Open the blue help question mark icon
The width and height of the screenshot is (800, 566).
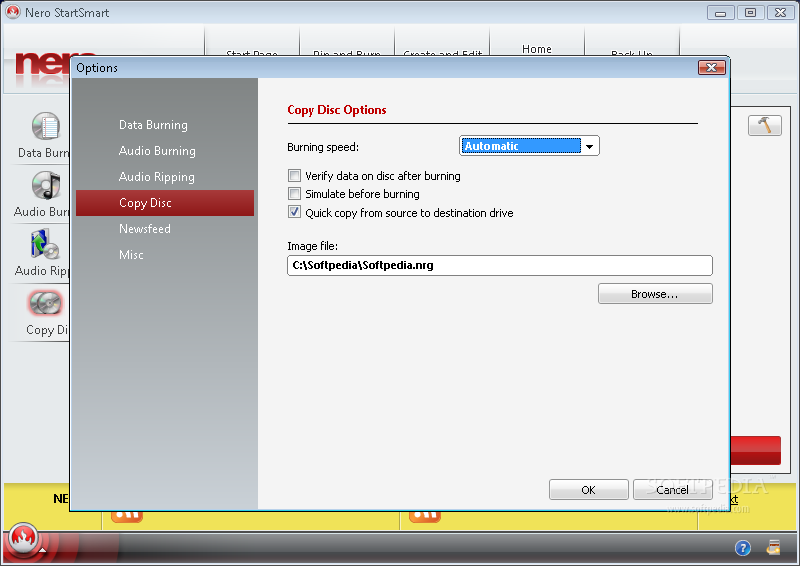(742, 548)
